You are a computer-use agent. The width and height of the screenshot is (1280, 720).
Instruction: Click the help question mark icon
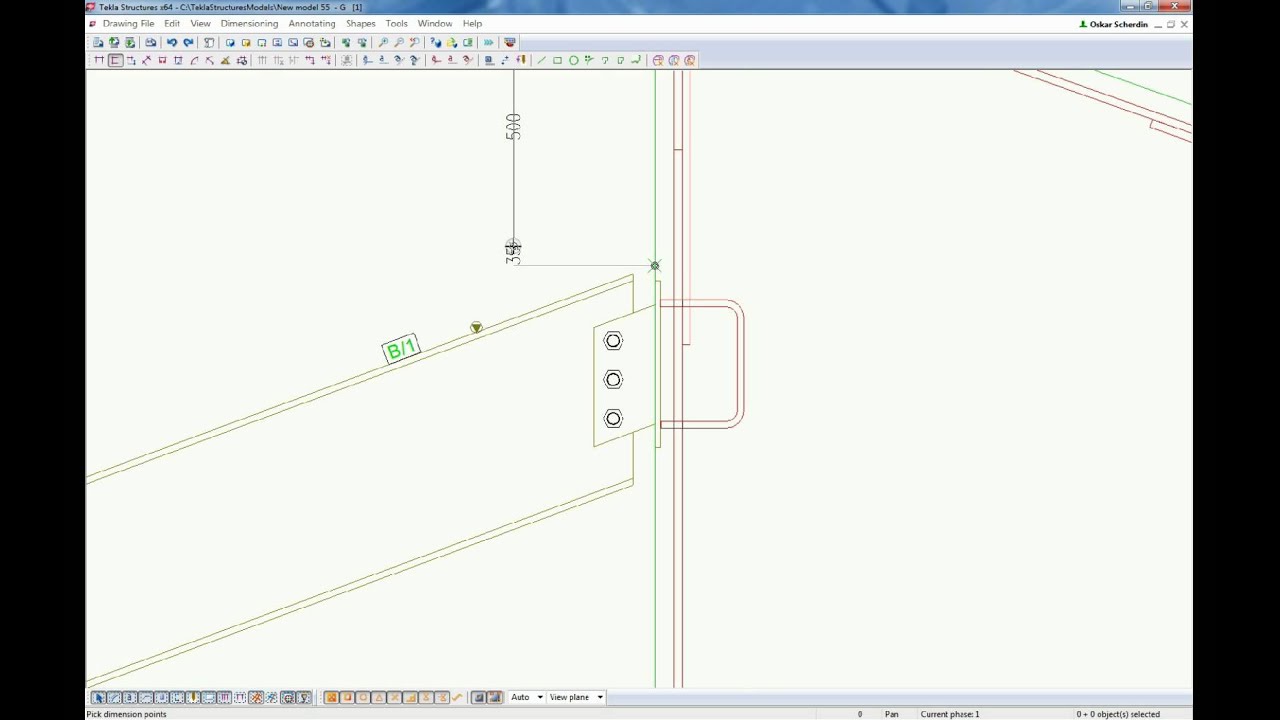pos(436,42)
